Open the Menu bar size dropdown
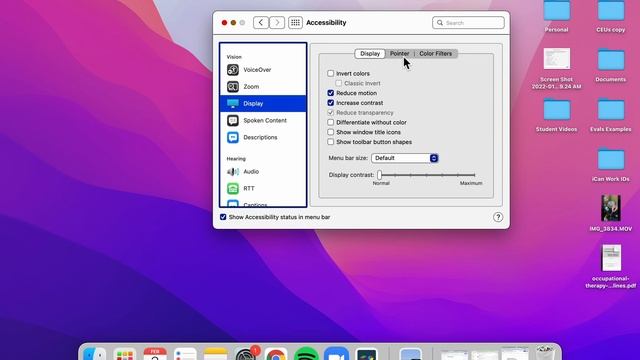Screen dimensions: 640x360 [404, 158]
